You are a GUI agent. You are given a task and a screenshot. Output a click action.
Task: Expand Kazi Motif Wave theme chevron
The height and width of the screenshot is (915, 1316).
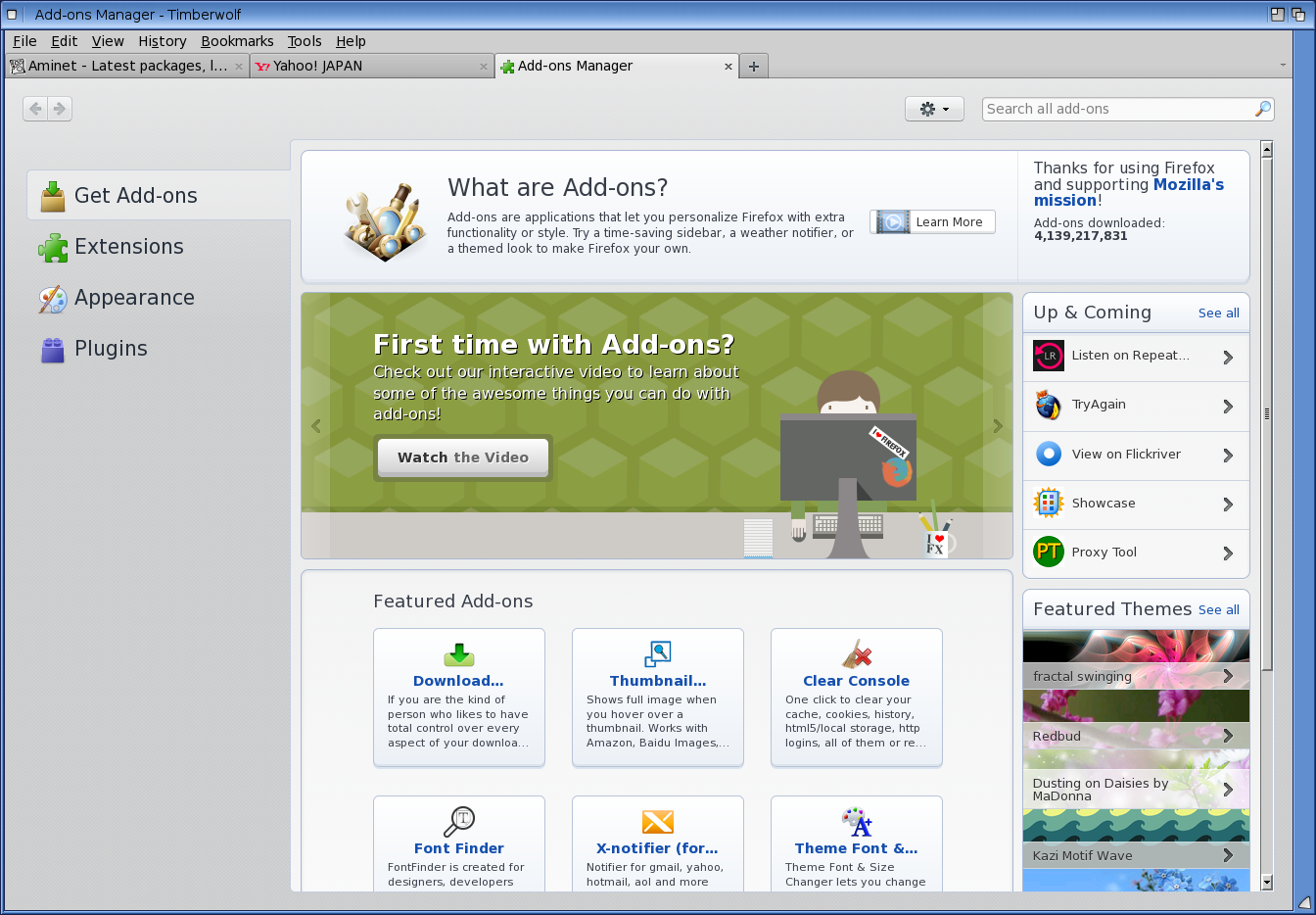tap(1228, 855)
